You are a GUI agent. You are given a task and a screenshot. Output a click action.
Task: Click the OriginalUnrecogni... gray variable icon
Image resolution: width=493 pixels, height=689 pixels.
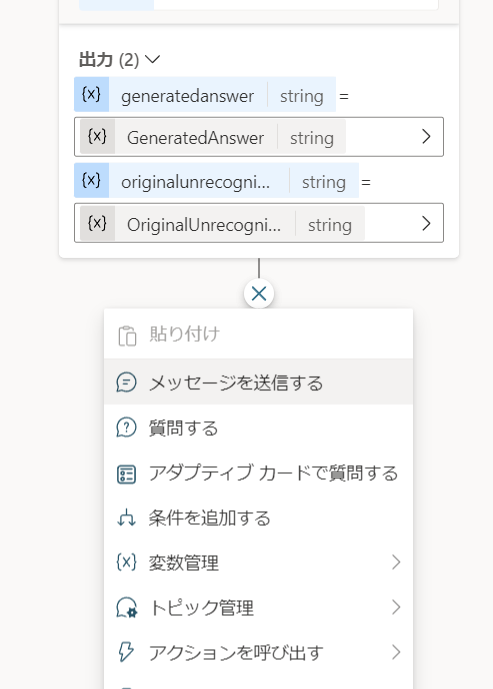97,223
